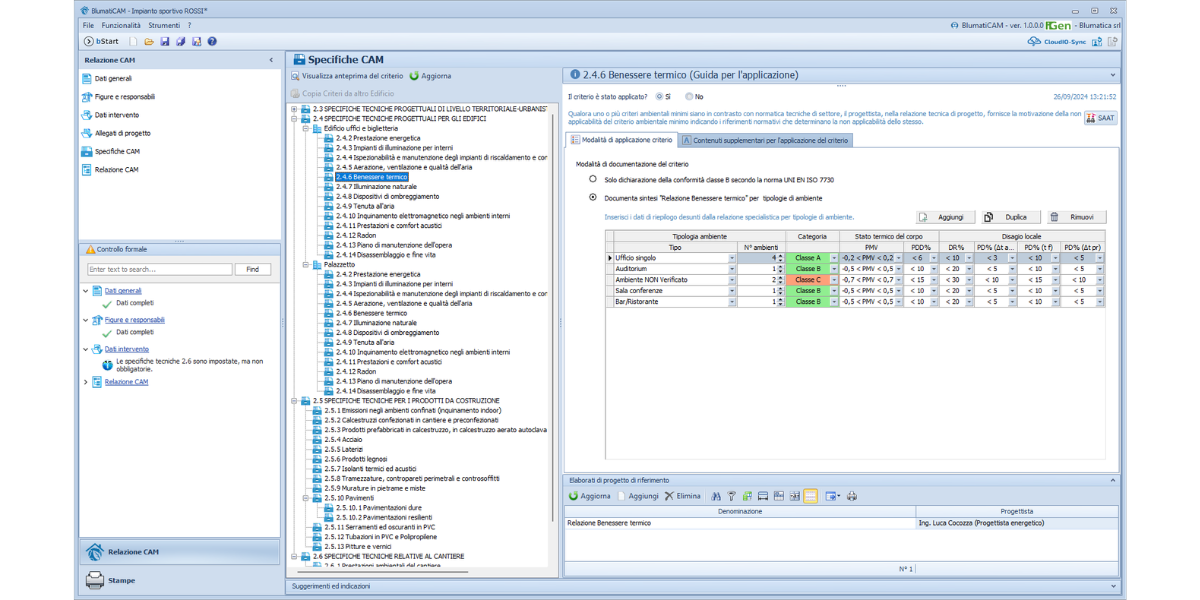Screen dimensions: 1200x600
Task: Click Elimina in the Elaborati toolbar
Action: click(x=682, y=496)
